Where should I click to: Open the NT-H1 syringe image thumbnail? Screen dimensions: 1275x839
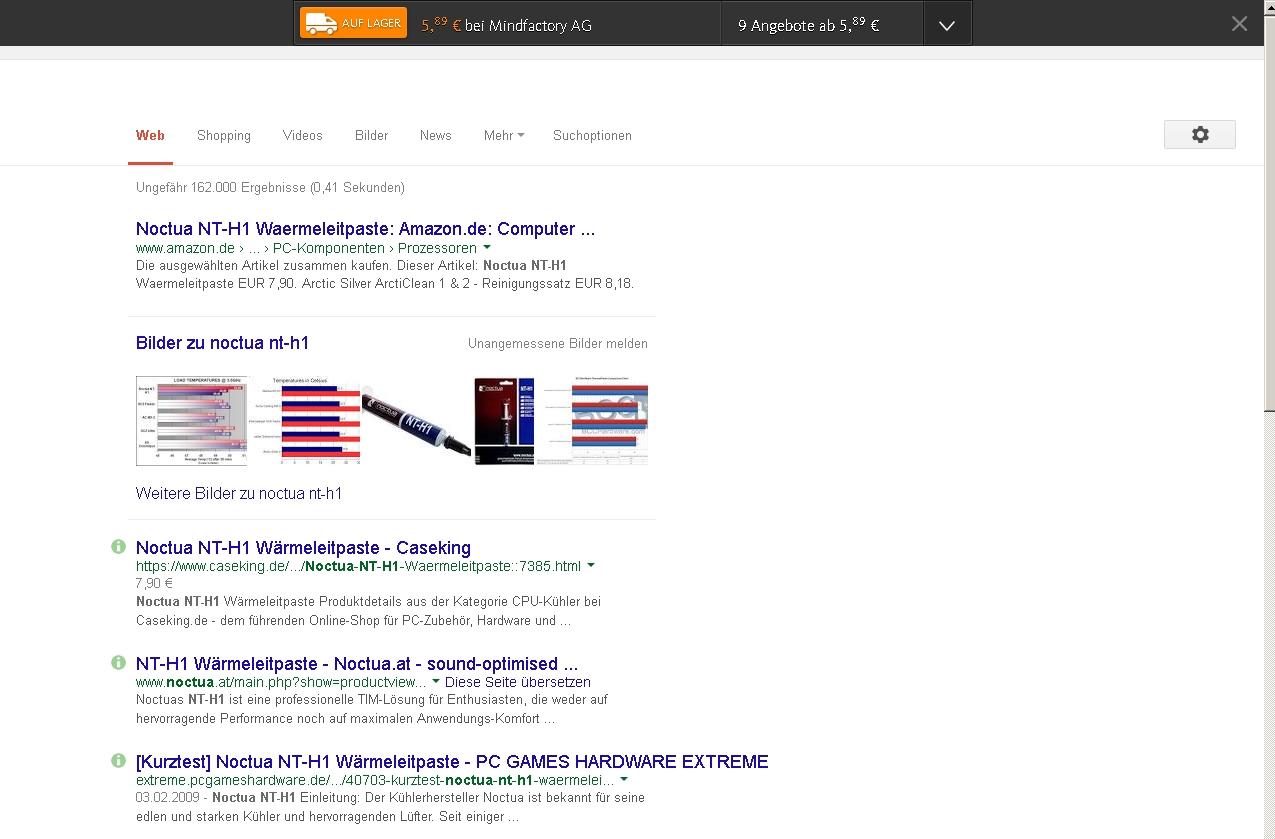(x=417, y=421)
